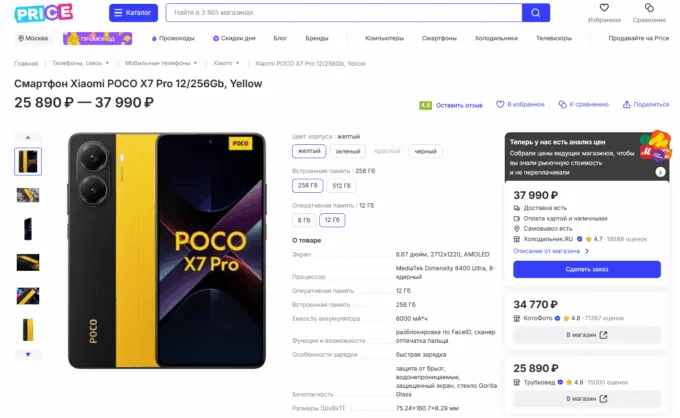This screenshot has height=418, width=680.
Task: Choose 8 Гб RAM option
Action: pos(303,220)
